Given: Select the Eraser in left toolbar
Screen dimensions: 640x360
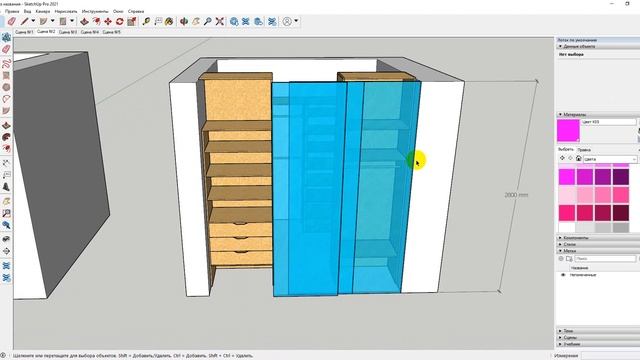Looking at the screenshot, I should [6, 49].
